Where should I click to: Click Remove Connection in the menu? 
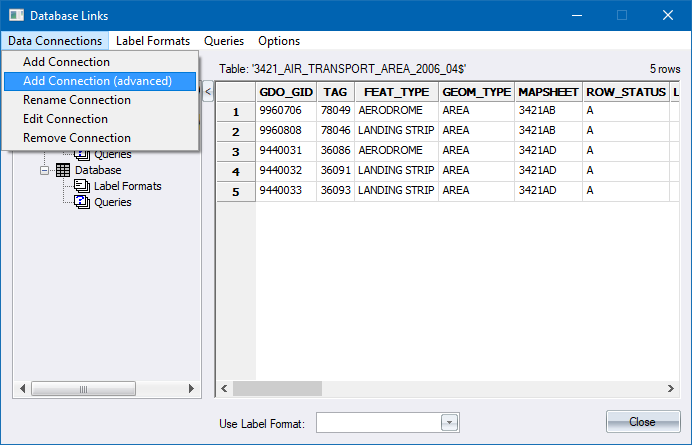pos(77,138)
